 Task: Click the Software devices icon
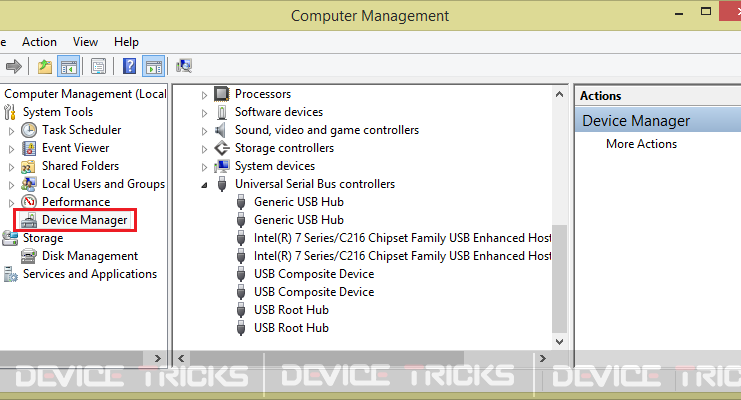click(x=222, y=112)
